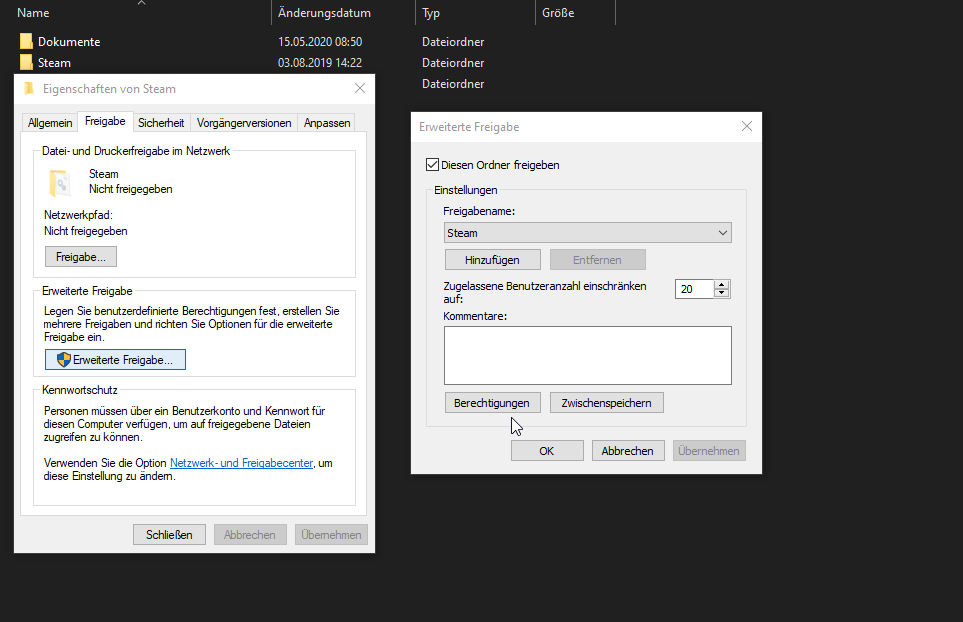Click date 03.08.2019 14:22
This screenshot has height=622, width=963.
pos(320,63)
